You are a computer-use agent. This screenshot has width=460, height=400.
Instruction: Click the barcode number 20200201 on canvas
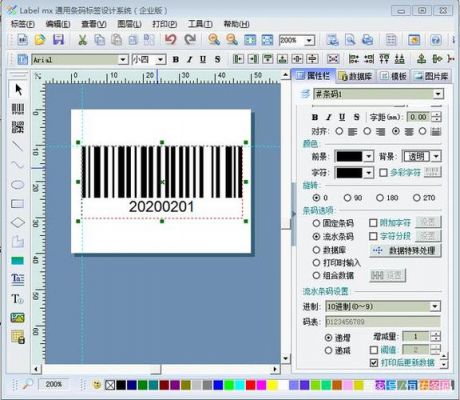coord(162,207)
